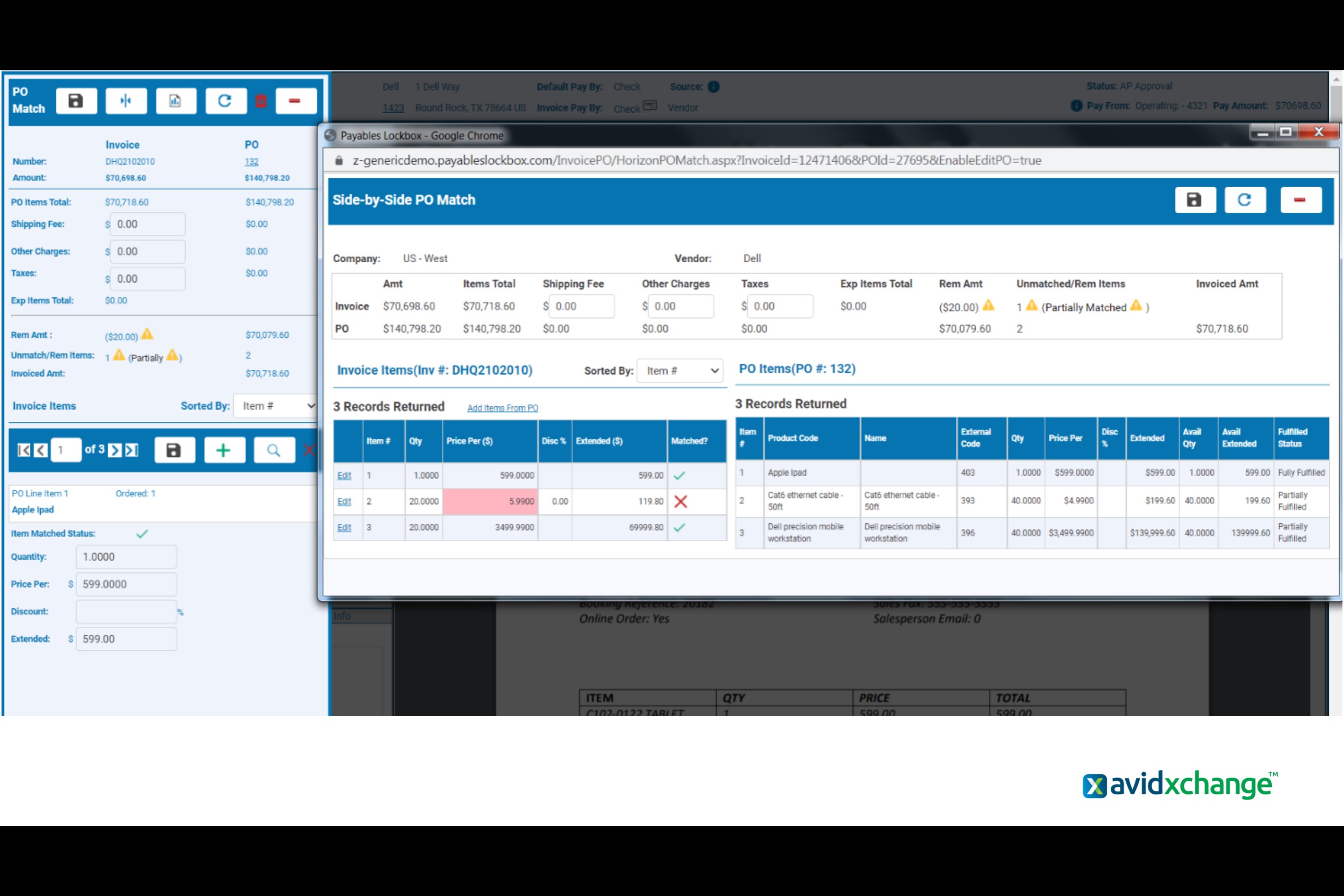Viewport: 1344px width, 896px height.
Task: Open PO number 132 link
Action: (x=252, y=162)
